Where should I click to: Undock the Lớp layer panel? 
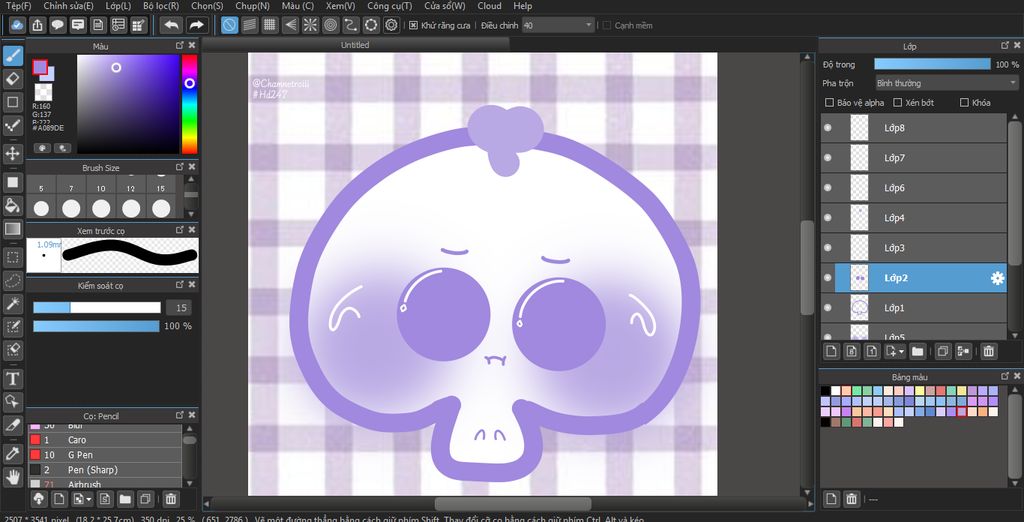pos(1005,46)
